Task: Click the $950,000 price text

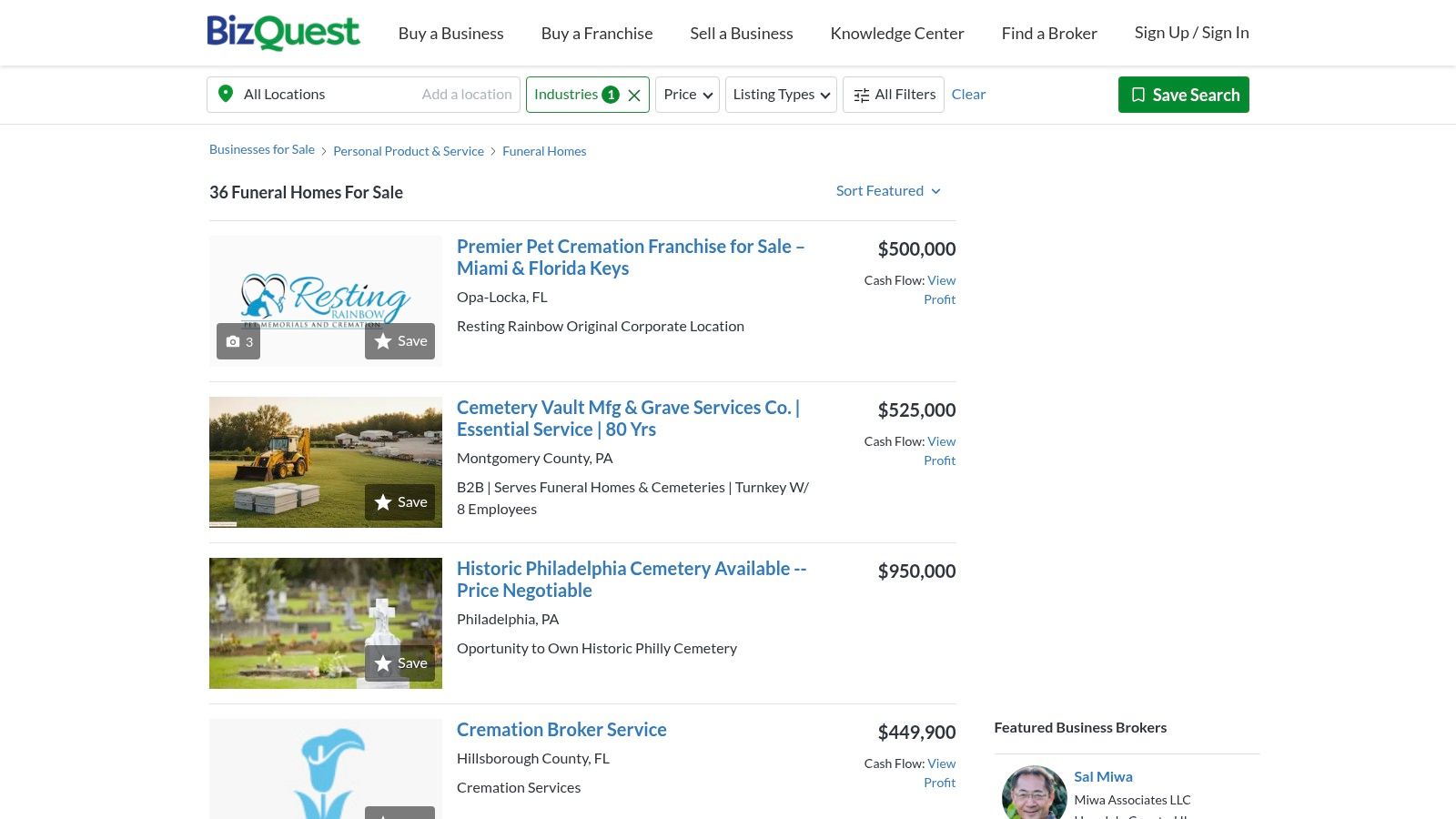Action: 916,571
